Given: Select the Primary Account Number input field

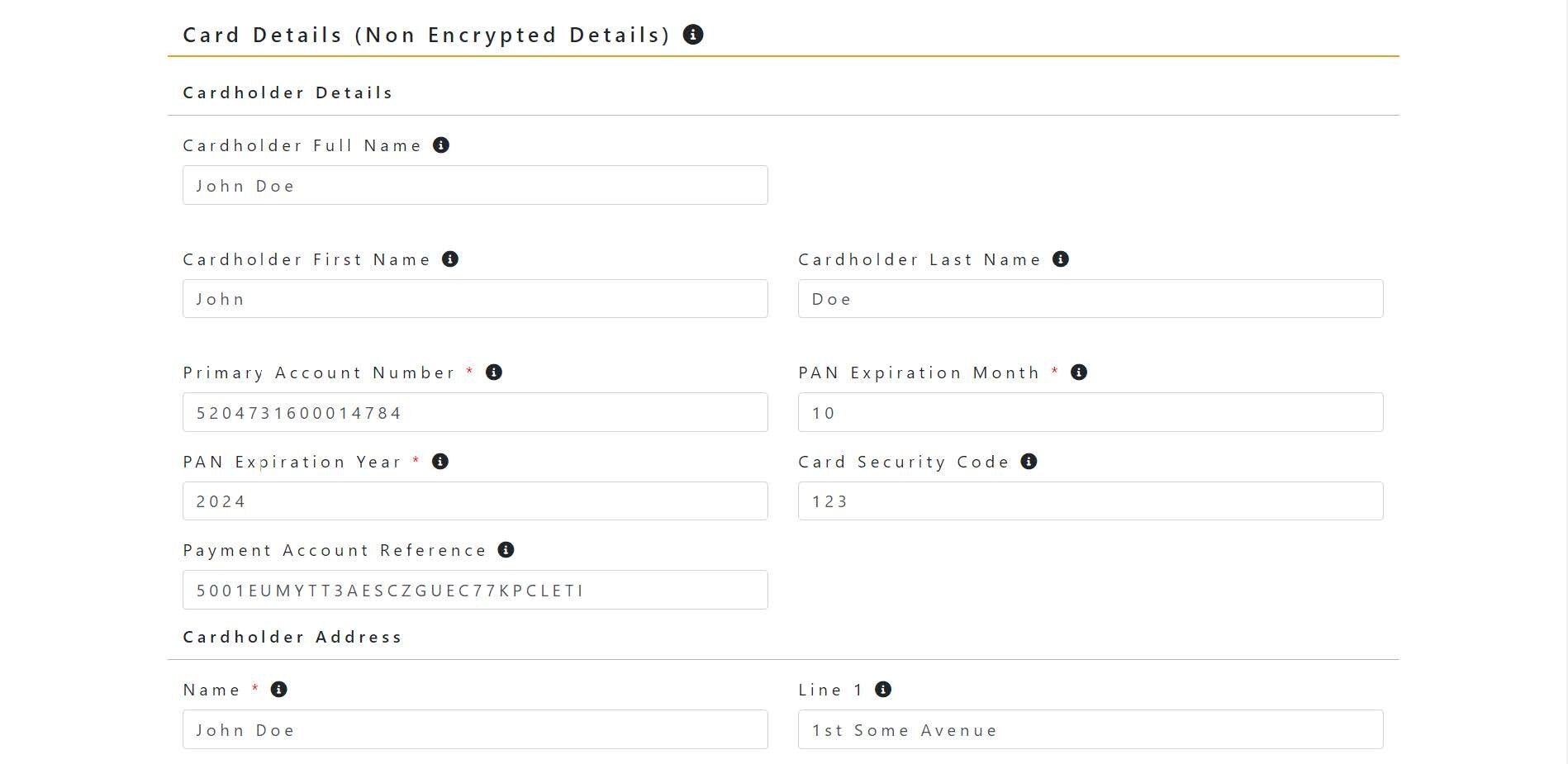Looking at the screenshot, I should (475, 412).
